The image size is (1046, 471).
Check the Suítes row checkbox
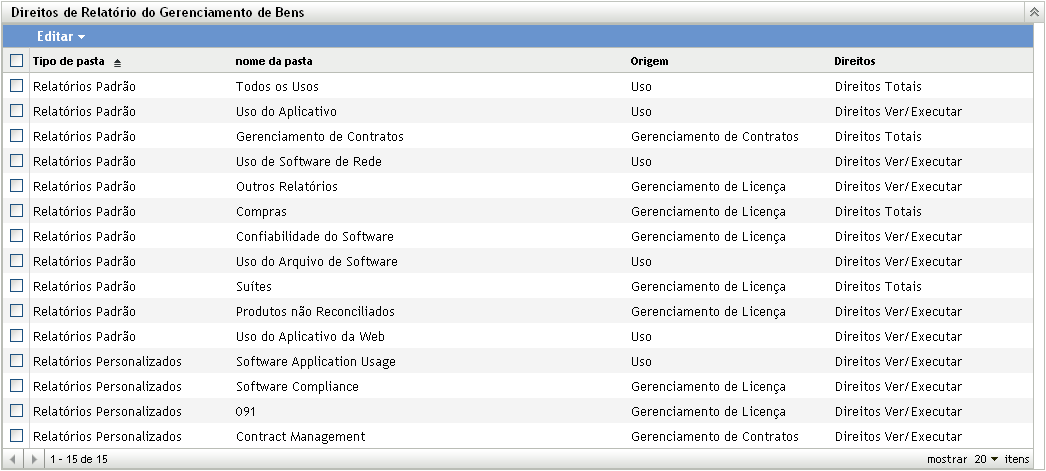pyautogui.click(x=16, y=286)
